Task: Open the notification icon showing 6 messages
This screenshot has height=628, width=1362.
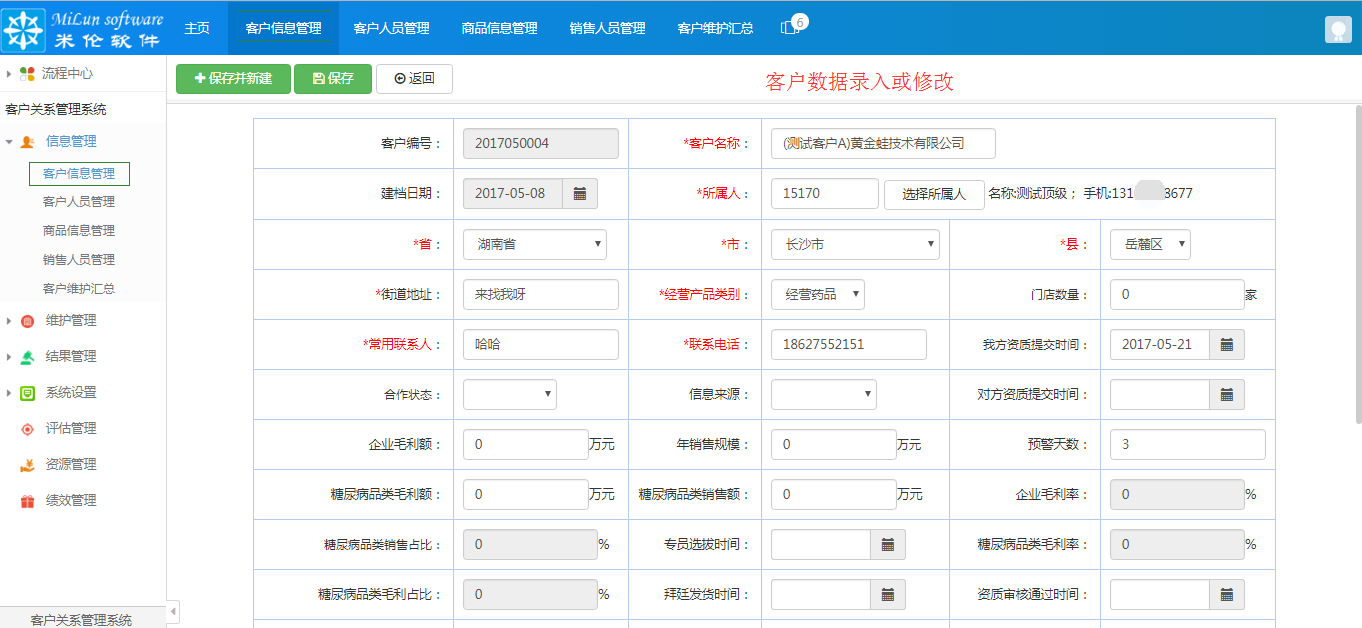Action: (789, 29)
